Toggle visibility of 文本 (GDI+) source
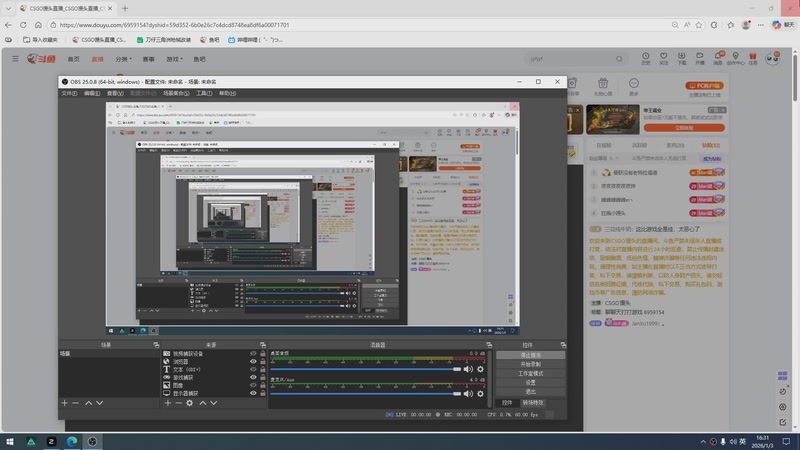The height and width of the screenshot is (450, 800). [x=253, y=369]
